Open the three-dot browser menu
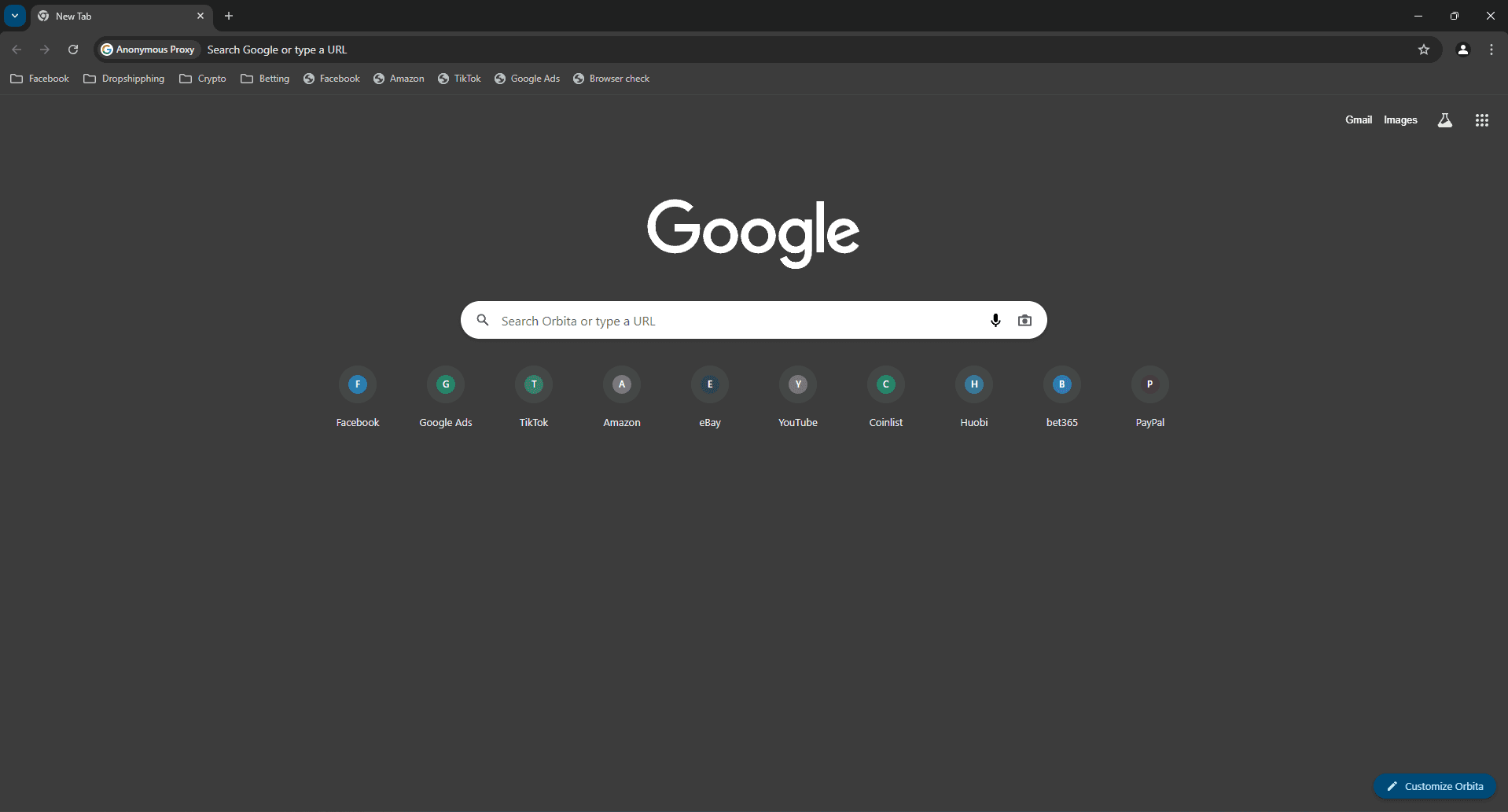Image resolution: width=1508 pixels, height=812 pixels. (x=1491, y=49)
